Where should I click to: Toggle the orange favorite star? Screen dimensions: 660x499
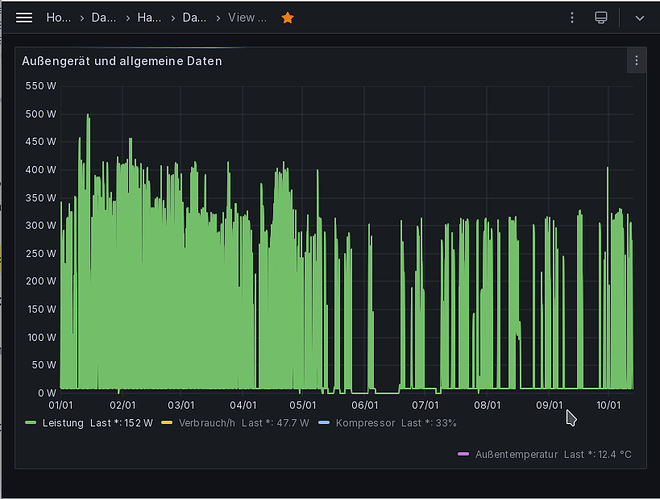click(x=287, y=18)
